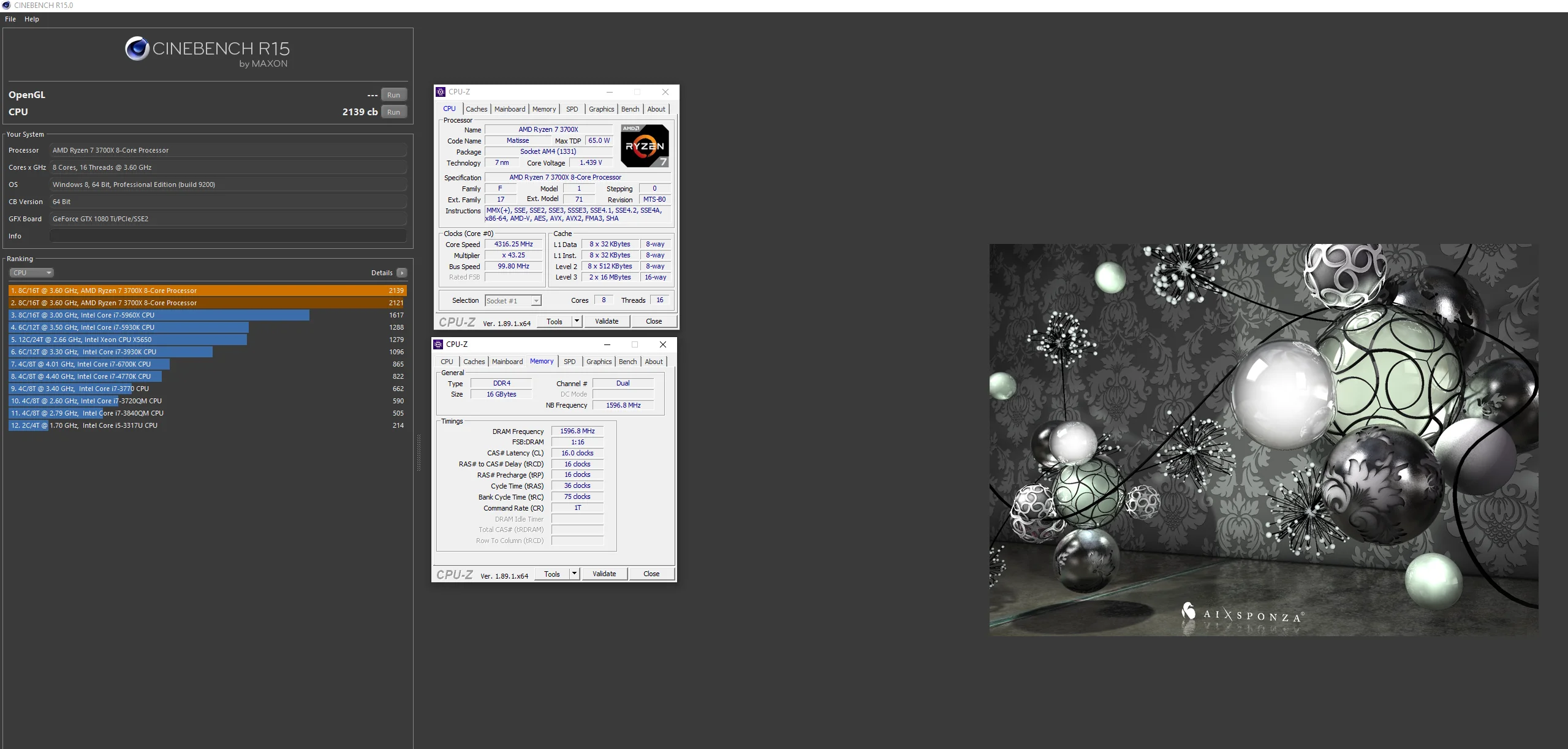Image resolution: width=1568 pixels, height=749 pixels.
Task: Switch to Caches tab in top CPU-Z window
Action: (476, 109)
